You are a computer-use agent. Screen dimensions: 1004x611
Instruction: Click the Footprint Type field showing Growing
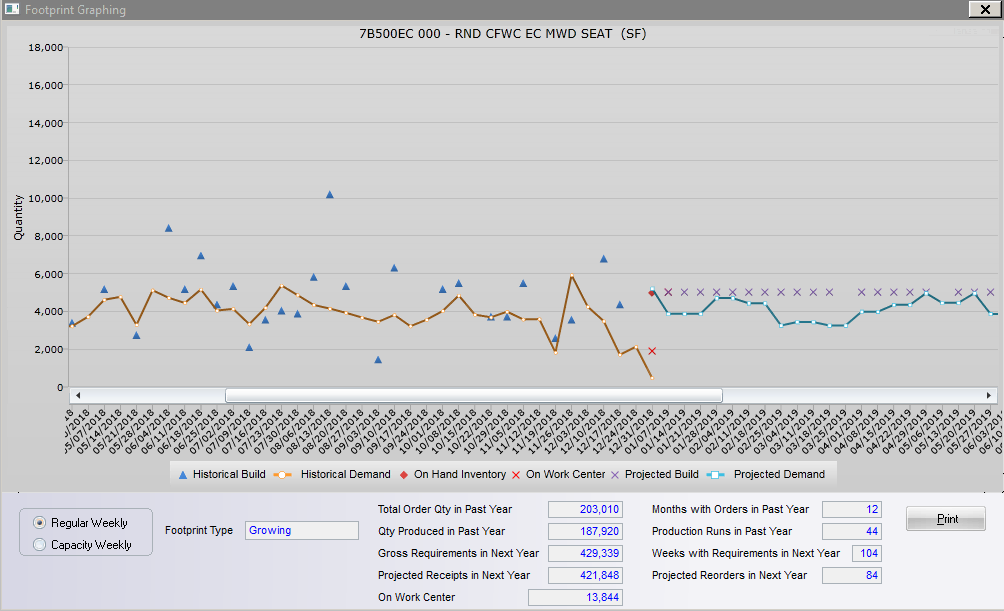[301, 531]
